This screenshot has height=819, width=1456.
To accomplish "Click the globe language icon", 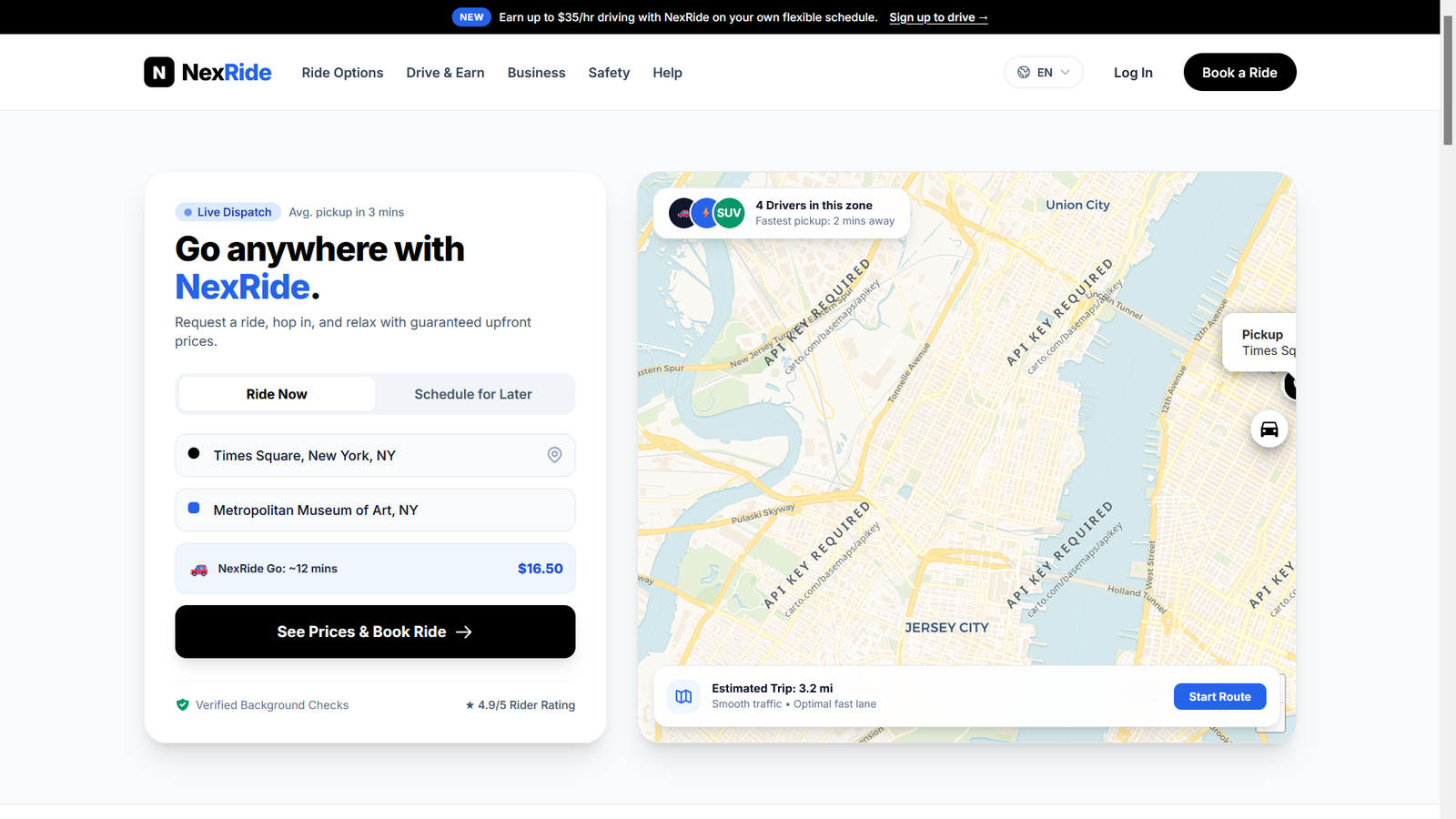I will [x=1024, y=72].
